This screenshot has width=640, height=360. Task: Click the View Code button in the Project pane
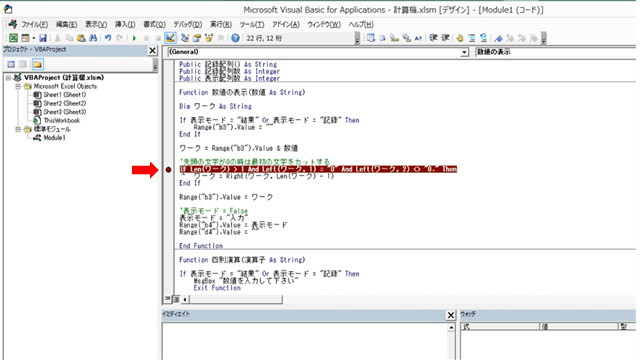click(11, 64)
